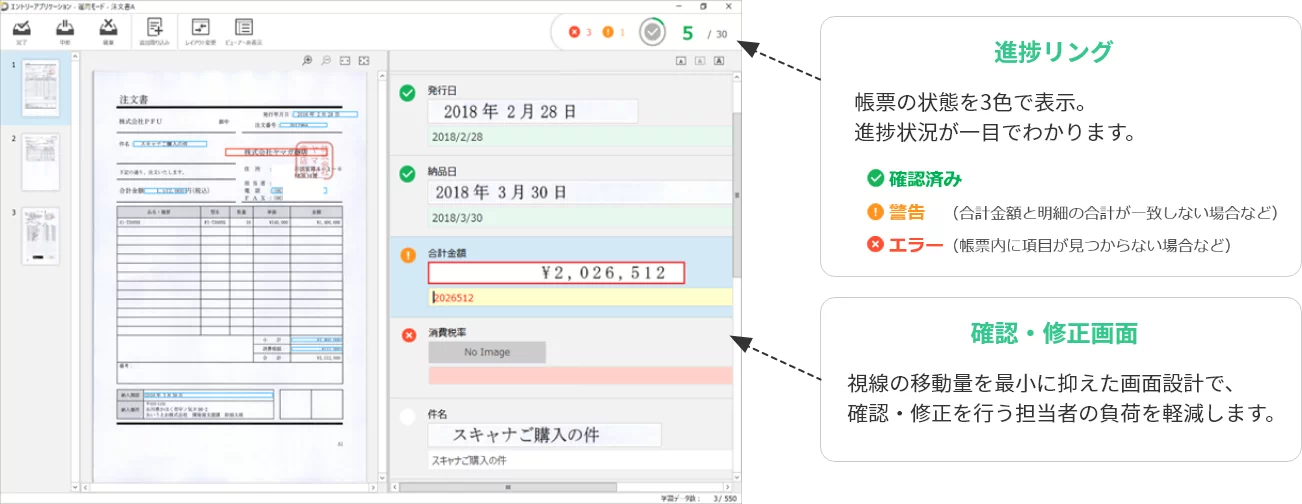Click the 件名 text field スキャナご購入の件
The image size is (1302, 504).
(x=579, y=461)
